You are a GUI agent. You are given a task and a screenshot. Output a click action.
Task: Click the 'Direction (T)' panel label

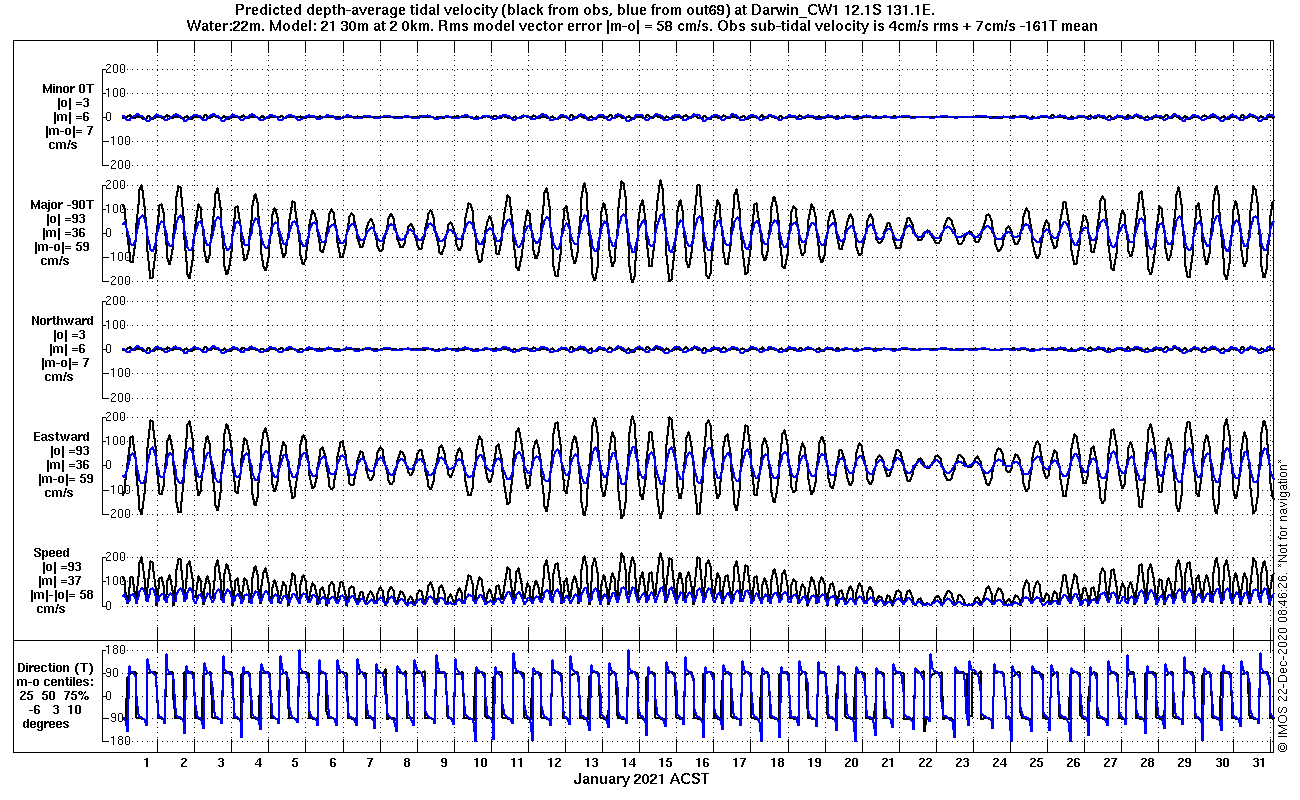(58, 668)
